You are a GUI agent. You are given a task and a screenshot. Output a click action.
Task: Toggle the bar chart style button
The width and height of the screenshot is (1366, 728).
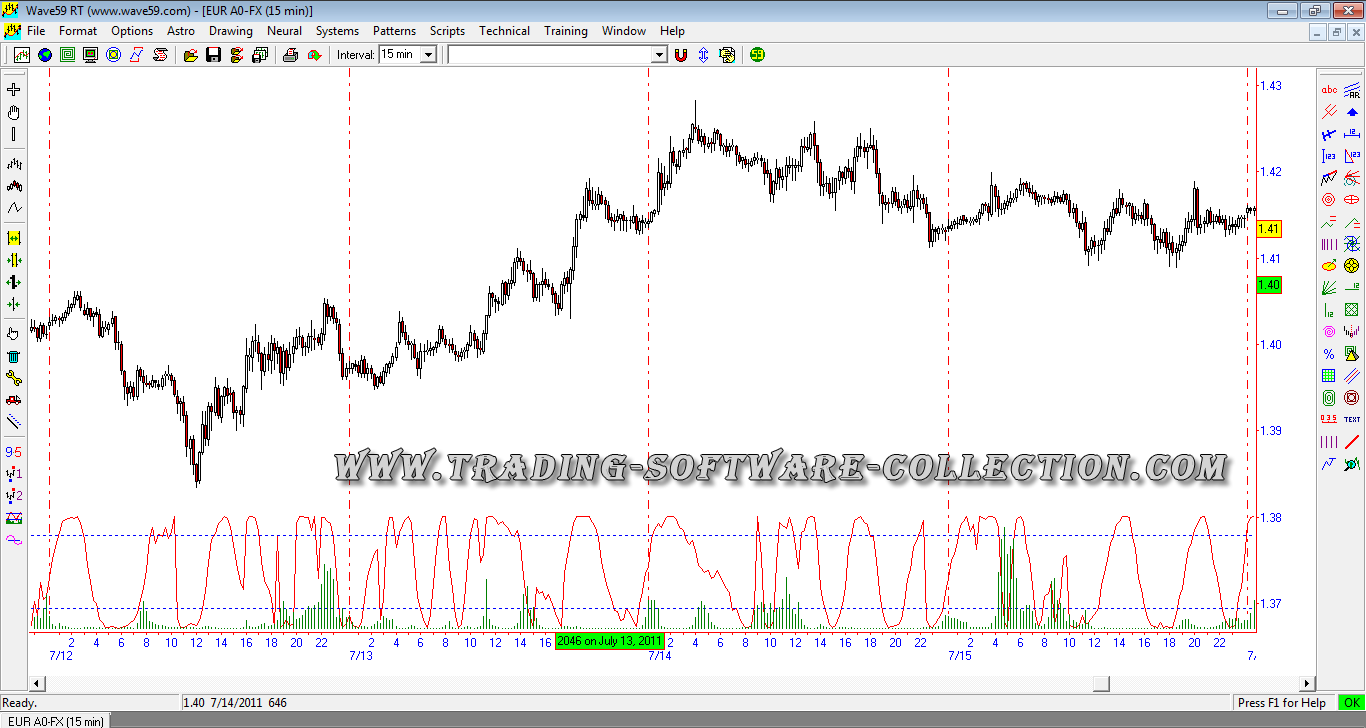coord(13,164)
